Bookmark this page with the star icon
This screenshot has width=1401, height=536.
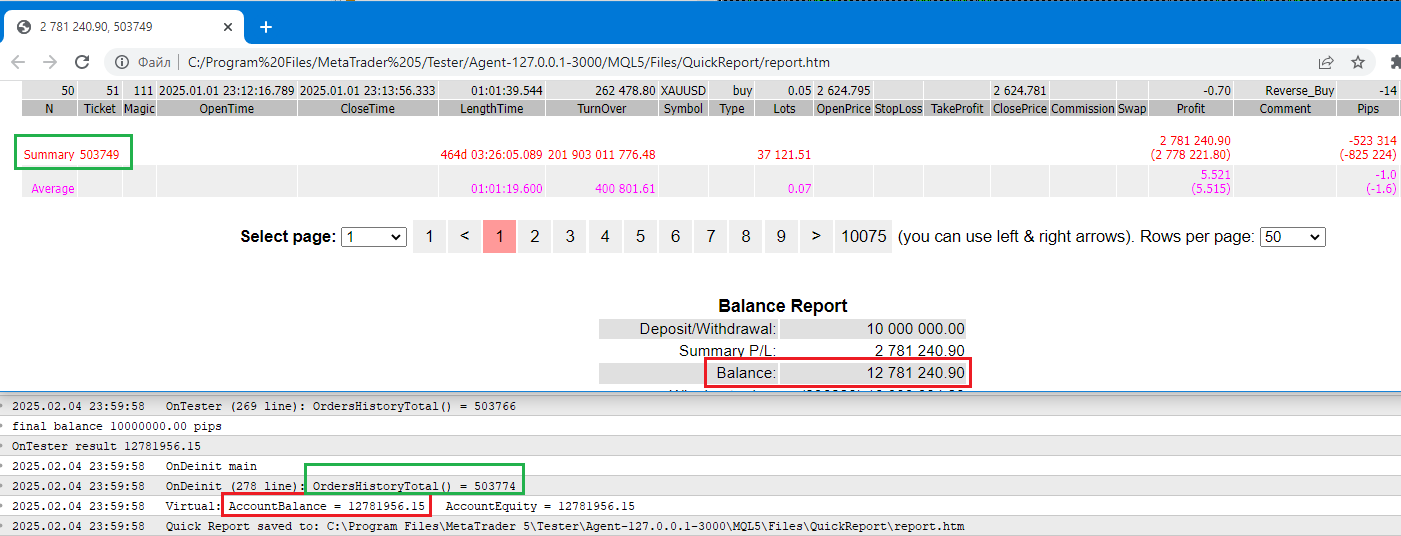(x=1358, y=62)
